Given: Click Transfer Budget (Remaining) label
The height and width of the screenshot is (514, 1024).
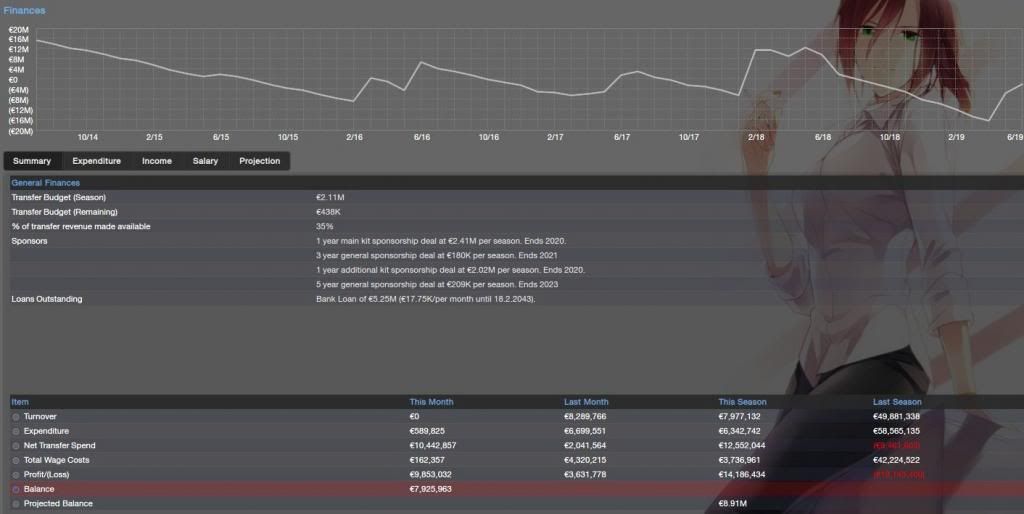Looking at the screenshot, I should 64,212.
